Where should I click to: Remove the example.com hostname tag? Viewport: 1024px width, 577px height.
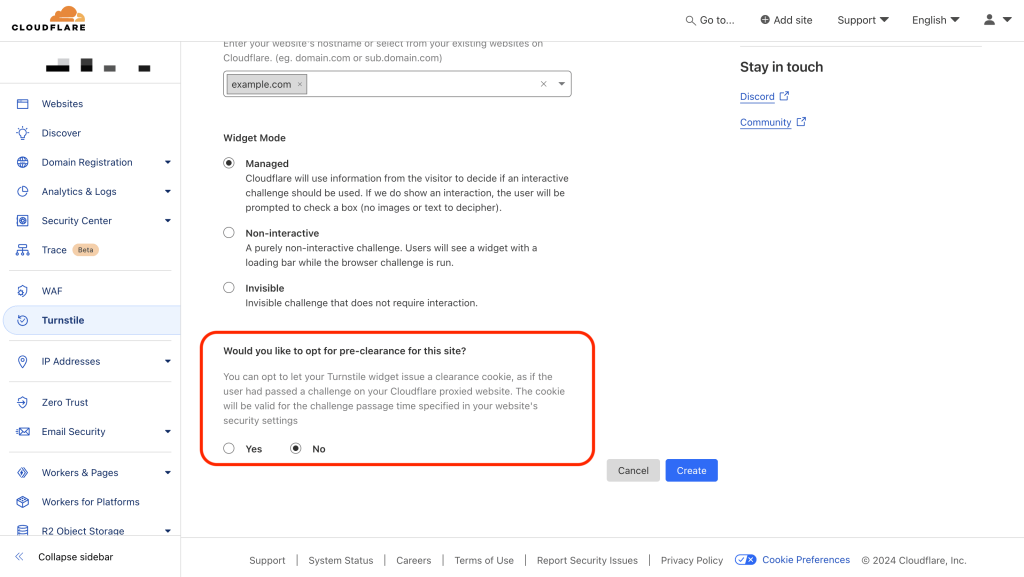[299, 85]
